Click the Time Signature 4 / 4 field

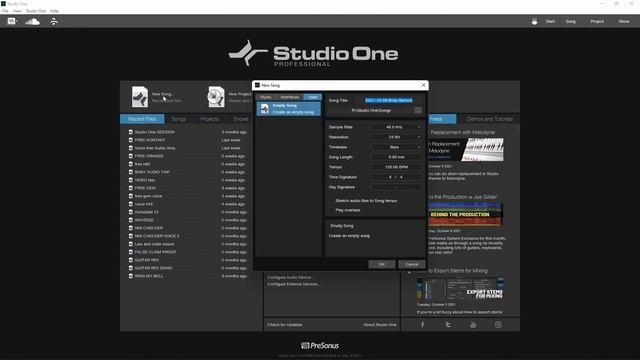[396, 177]
